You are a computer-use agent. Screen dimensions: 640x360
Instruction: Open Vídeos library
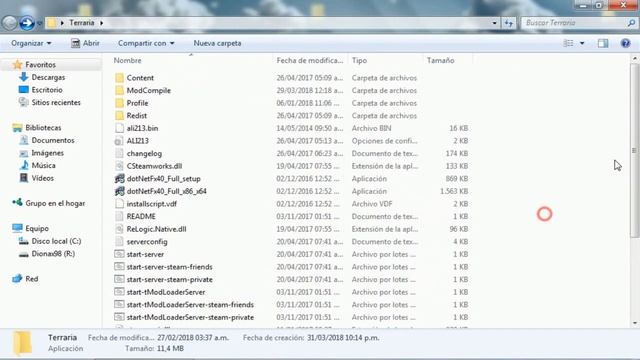[x=42, y=178]
